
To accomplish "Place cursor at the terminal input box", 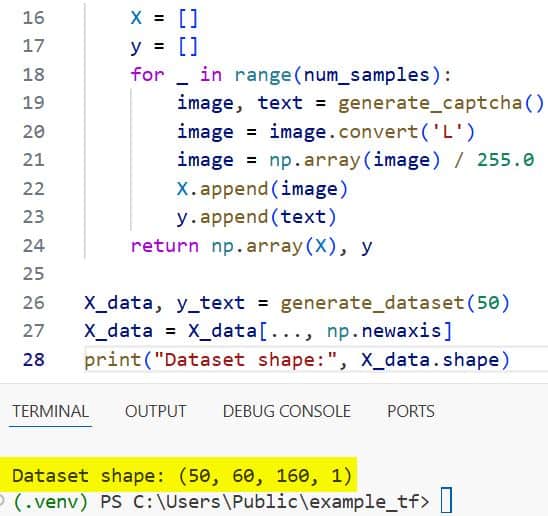I will point(446,500).
